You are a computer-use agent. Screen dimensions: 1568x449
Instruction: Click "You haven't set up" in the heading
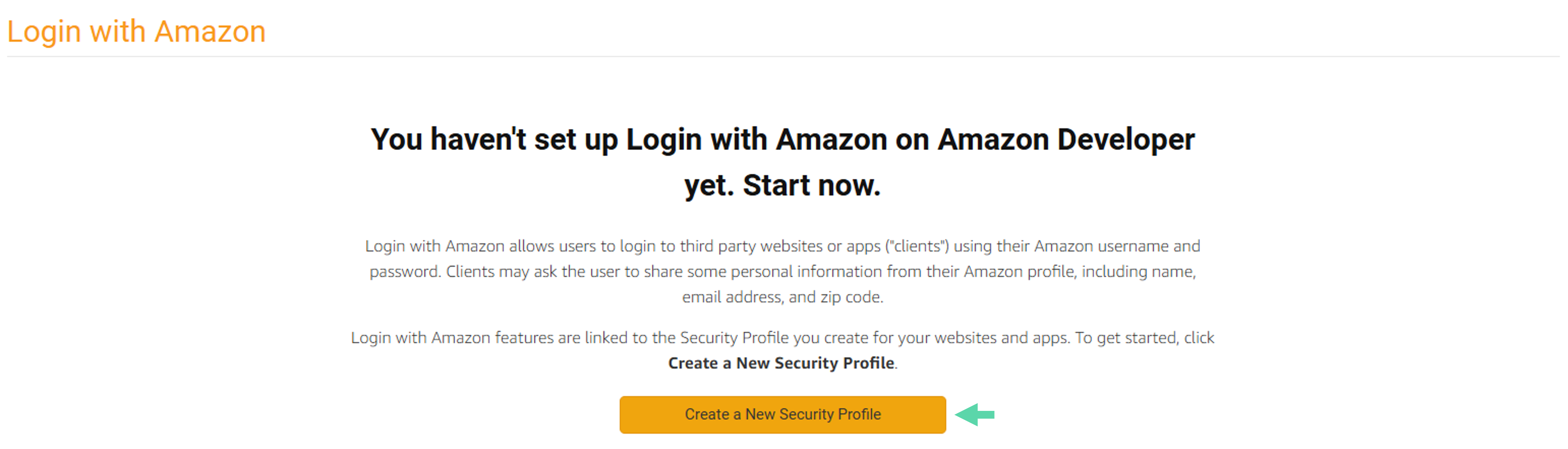[x=494, y=140]
